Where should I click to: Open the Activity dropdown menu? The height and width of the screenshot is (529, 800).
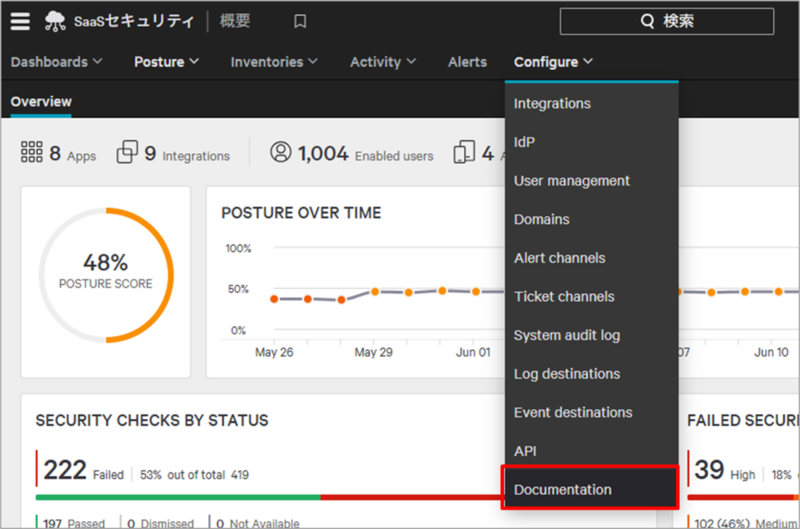pos(383,62)
